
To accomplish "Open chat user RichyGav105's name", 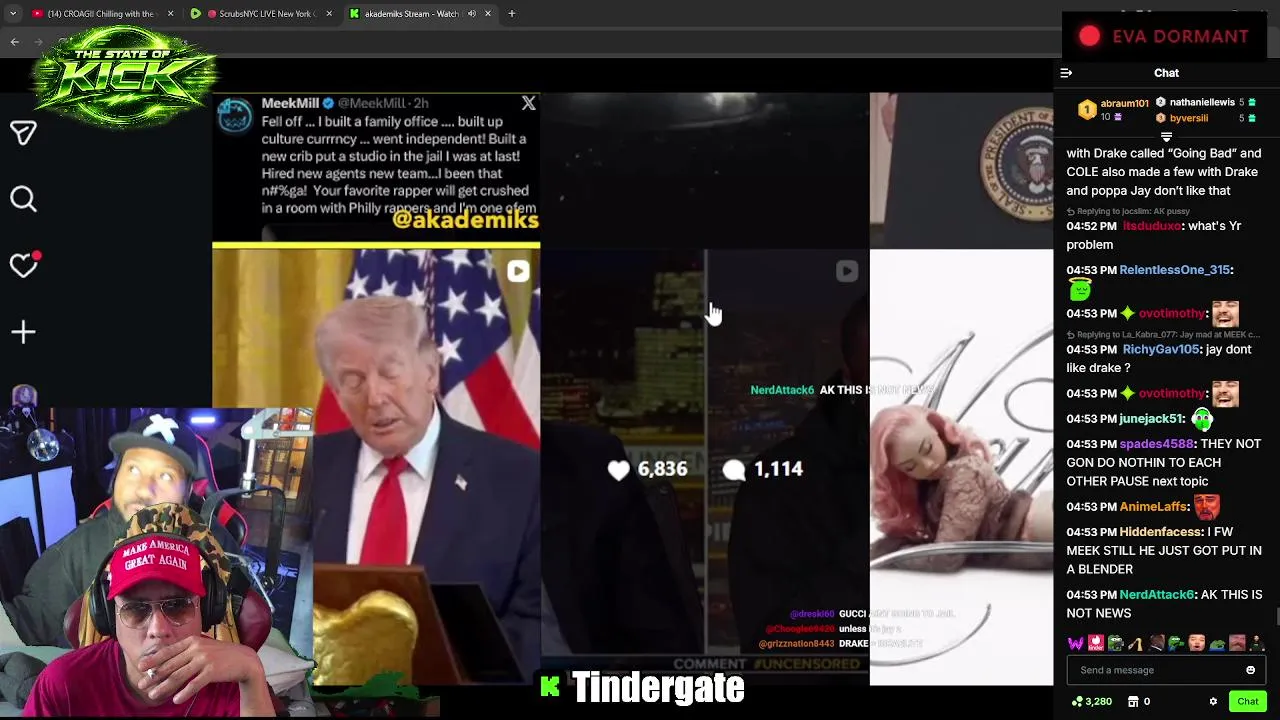I will 1160,350.
